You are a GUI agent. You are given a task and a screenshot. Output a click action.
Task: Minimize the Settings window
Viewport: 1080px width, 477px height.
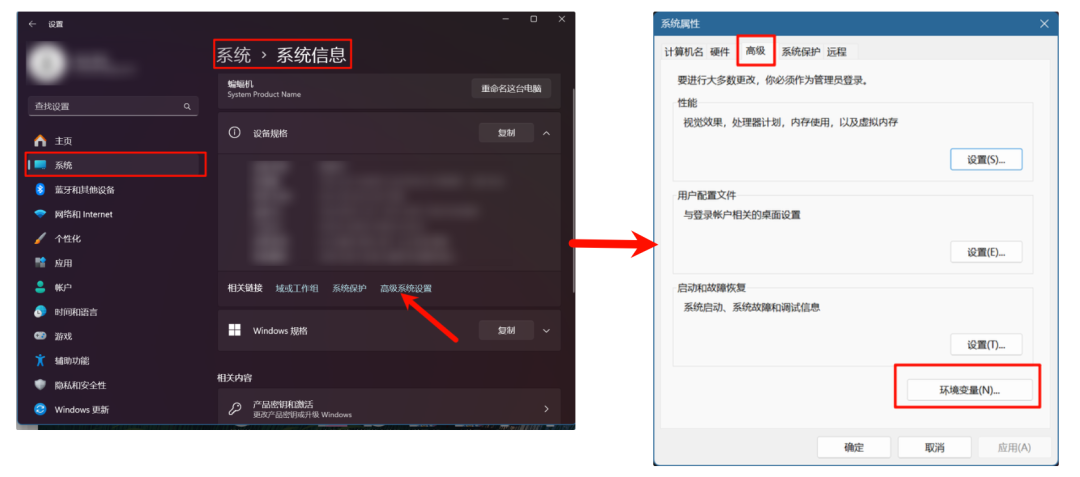pyautogui.click(x=506, y=19)
